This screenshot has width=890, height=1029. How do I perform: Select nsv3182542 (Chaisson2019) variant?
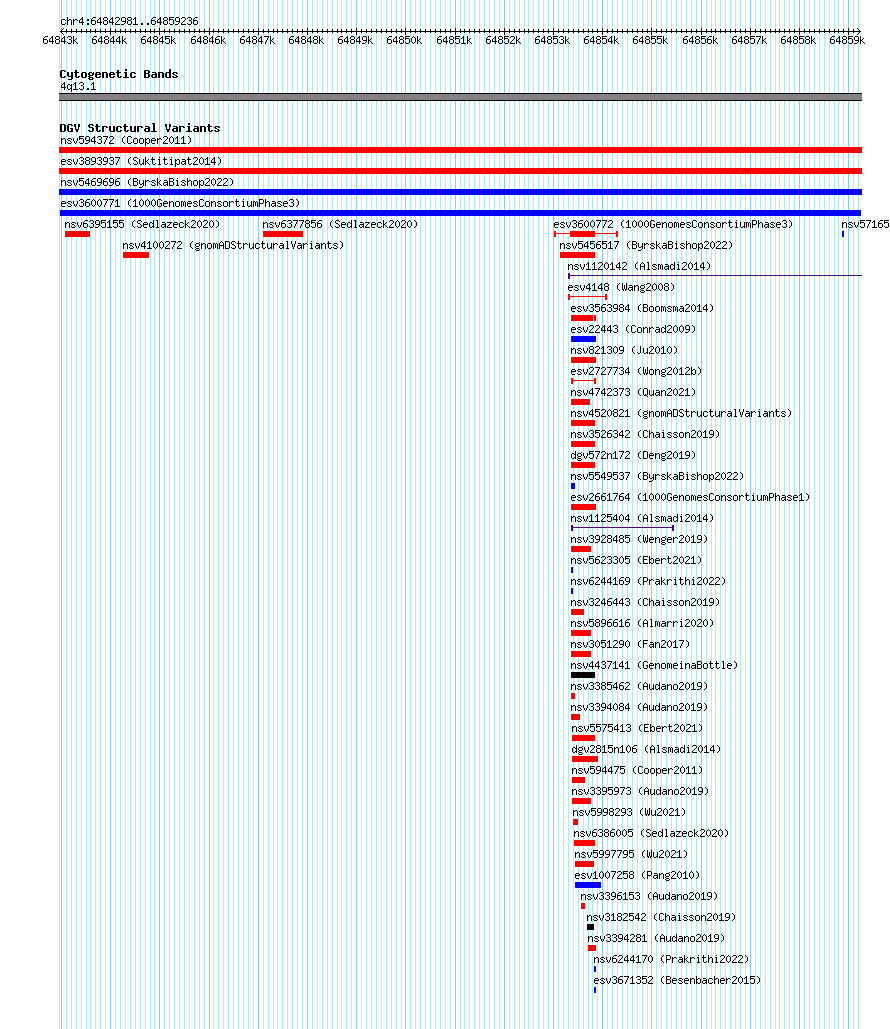click(661, 917)
